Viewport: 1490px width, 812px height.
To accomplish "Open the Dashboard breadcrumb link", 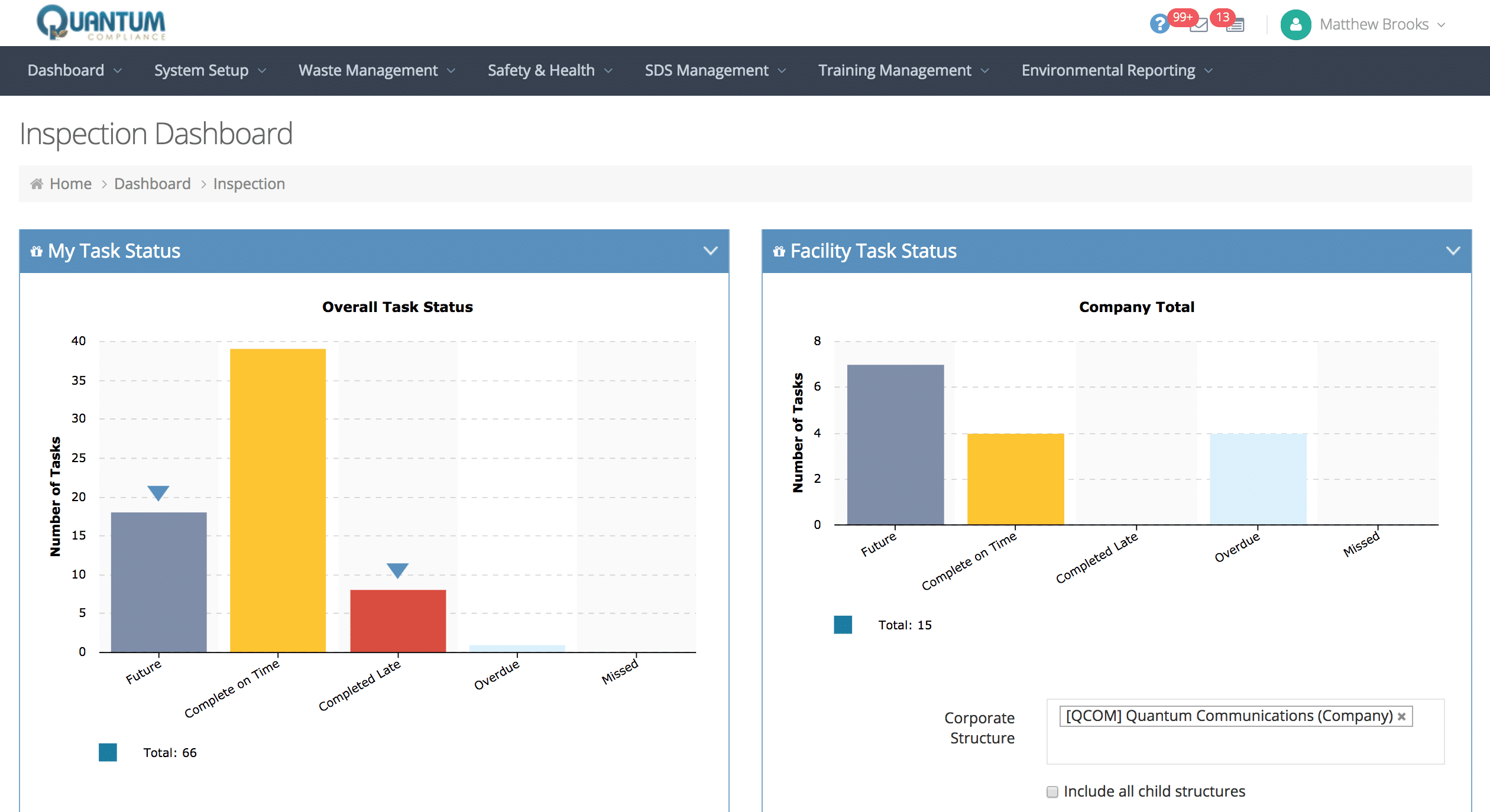I will pyautogui.click(x=152, y=183).
